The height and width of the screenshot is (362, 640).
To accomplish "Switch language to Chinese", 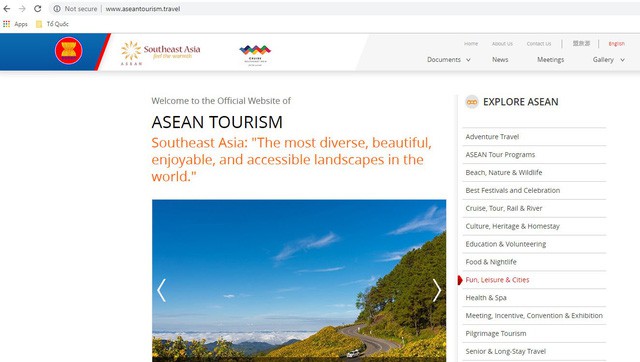I will (x=581, y=43).
